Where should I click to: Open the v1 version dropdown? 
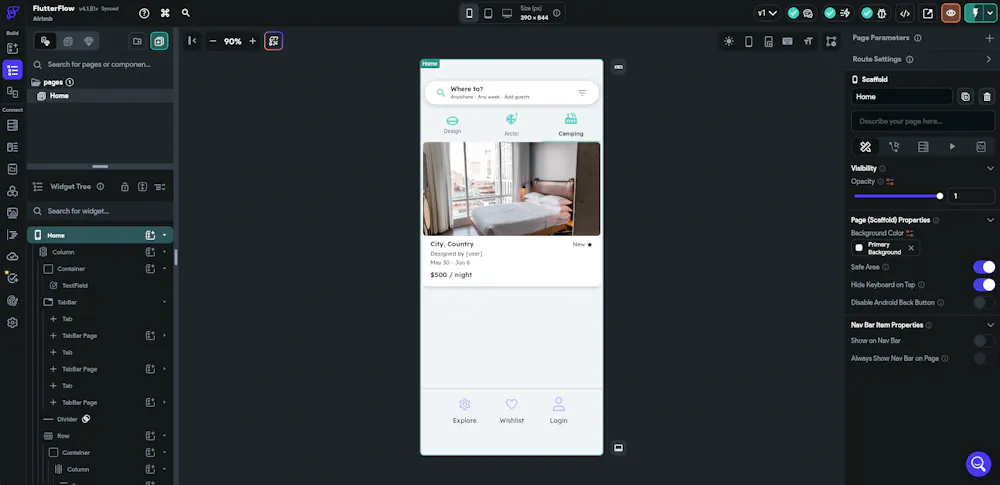[x=767, y=13]
